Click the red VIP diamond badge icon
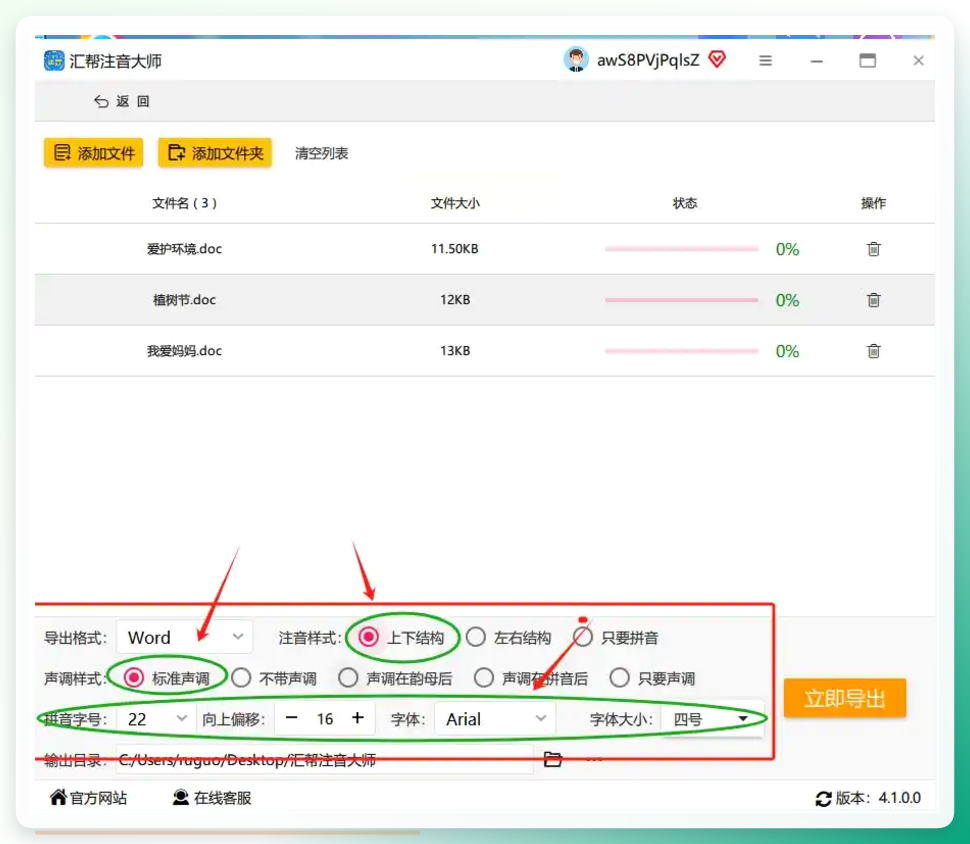Viewport: 970px width, 844px height. (717, 59)
